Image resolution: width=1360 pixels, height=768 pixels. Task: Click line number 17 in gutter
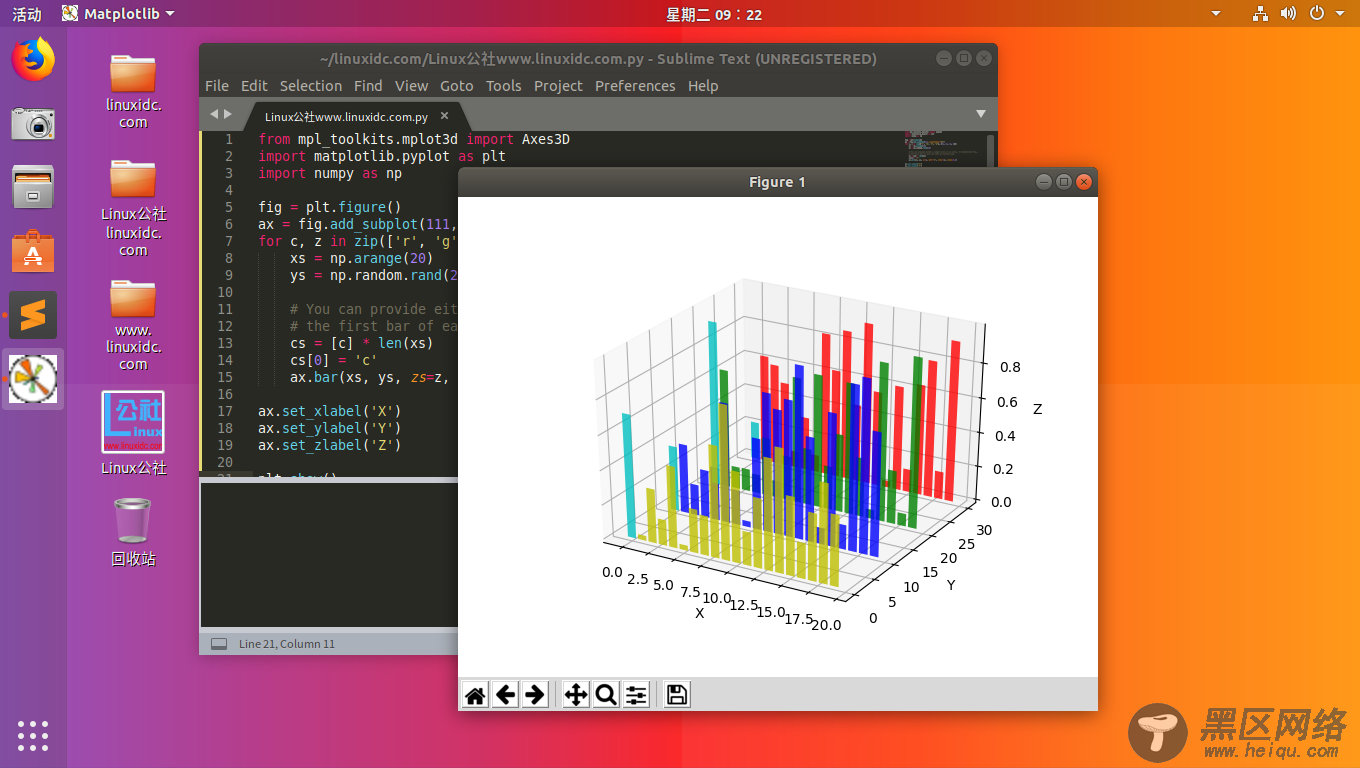pos(224,411)
